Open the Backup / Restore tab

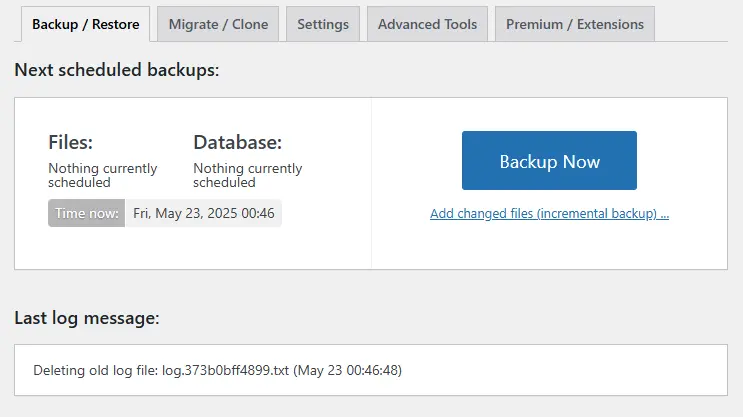point(85,24)
